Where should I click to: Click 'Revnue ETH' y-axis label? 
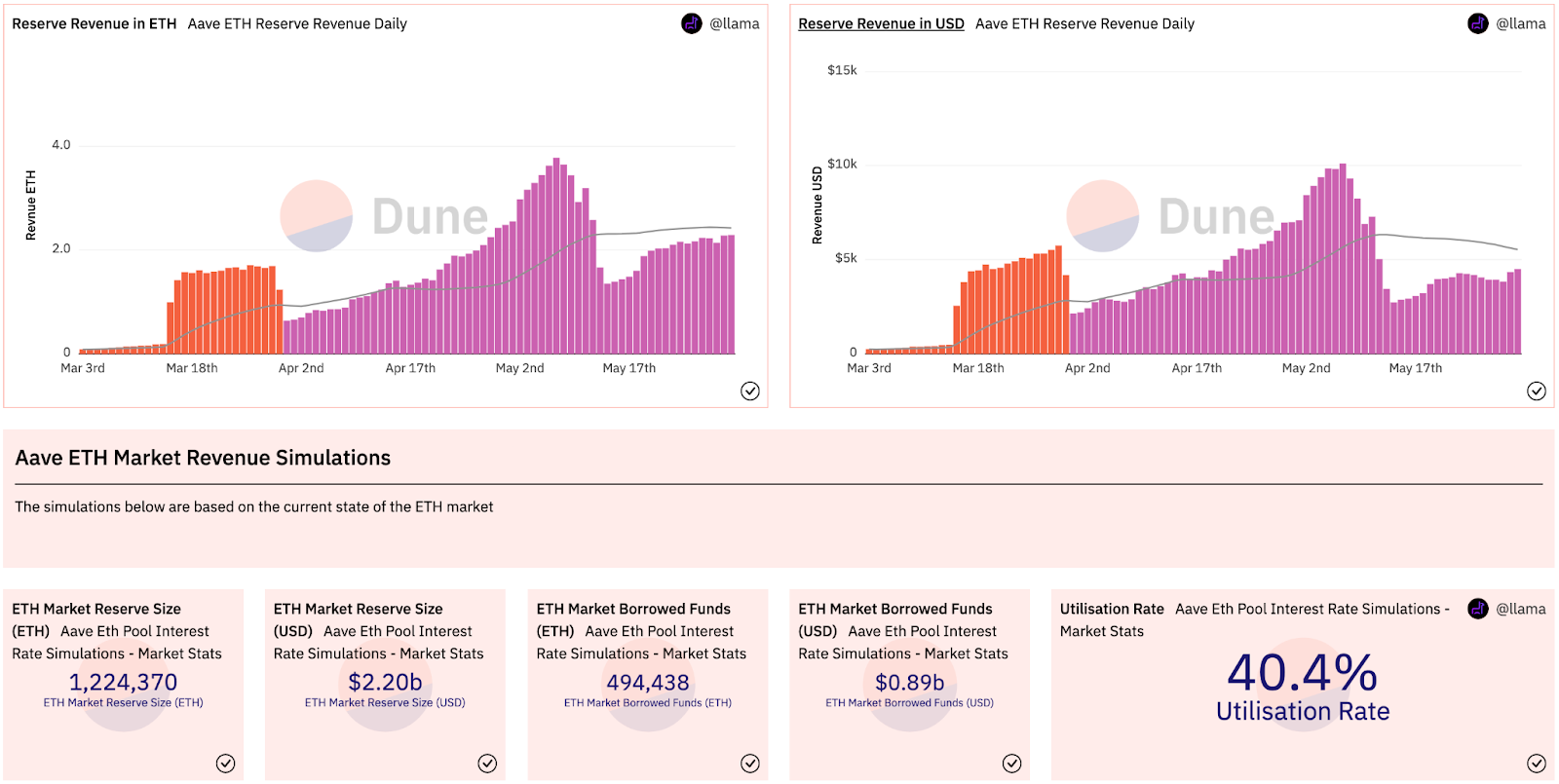tap(30, 205)
